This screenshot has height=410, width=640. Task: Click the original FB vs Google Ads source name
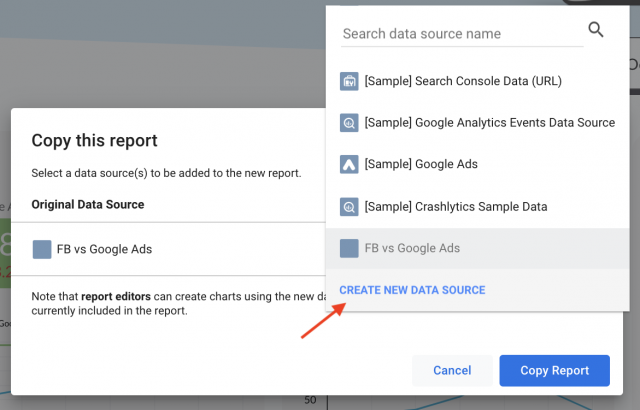tap(105, 250)
